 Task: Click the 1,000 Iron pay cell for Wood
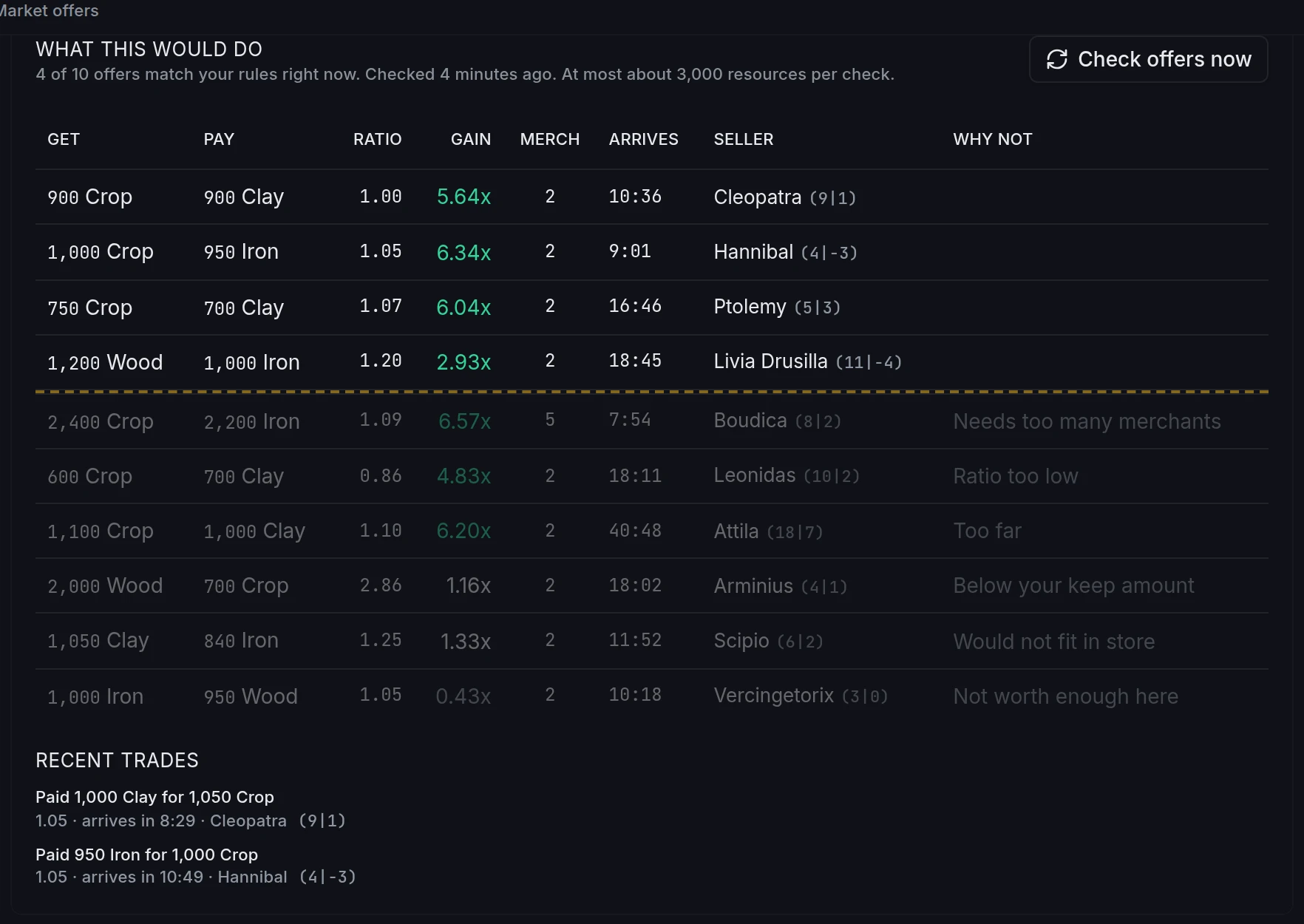tap(251, 362)
